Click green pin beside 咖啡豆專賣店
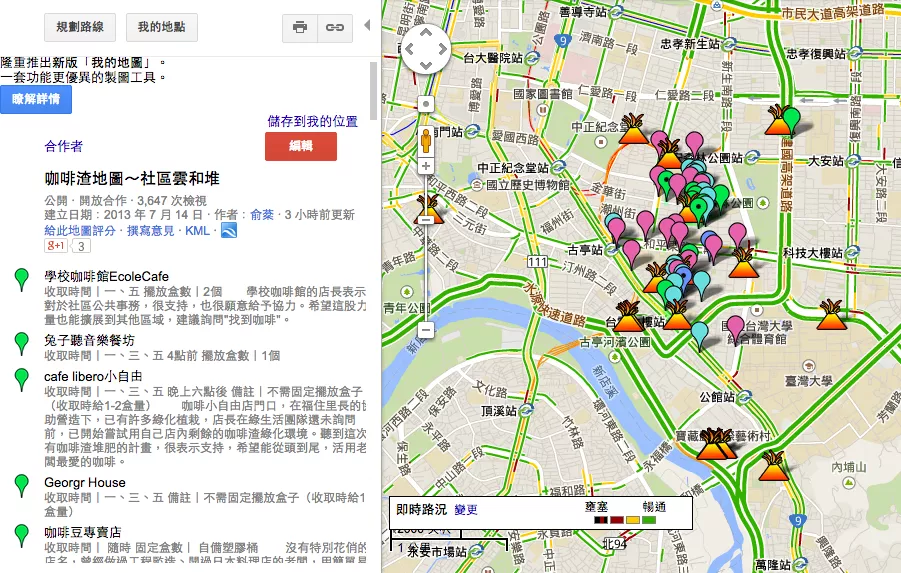This screenshot has height=573, width=901. [22, 536]
